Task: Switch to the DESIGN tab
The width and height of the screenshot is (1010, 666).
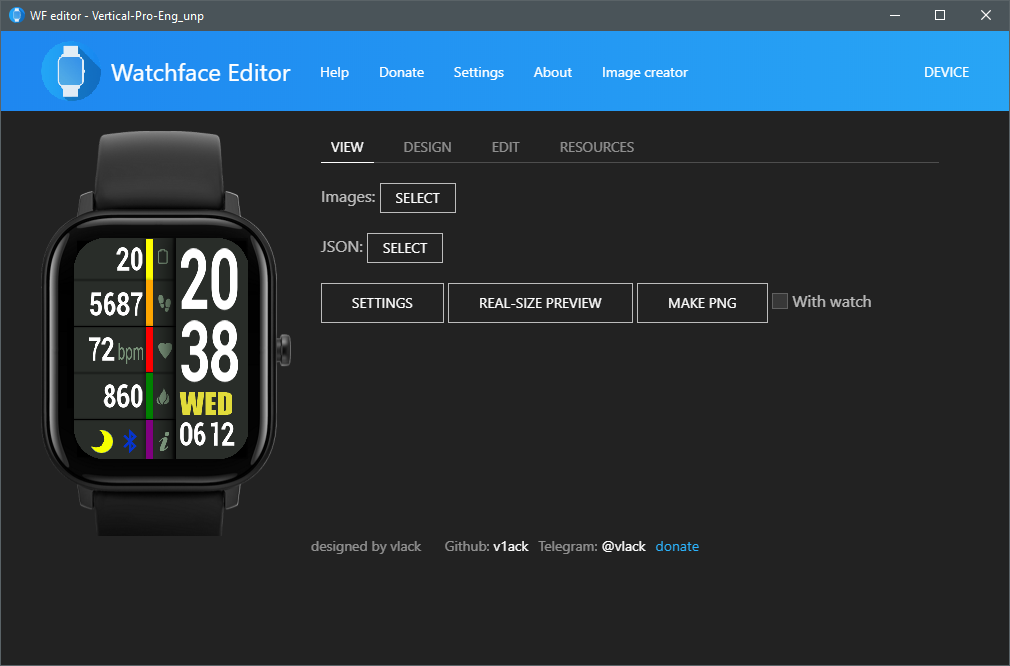Action: [x=427, y=147]
